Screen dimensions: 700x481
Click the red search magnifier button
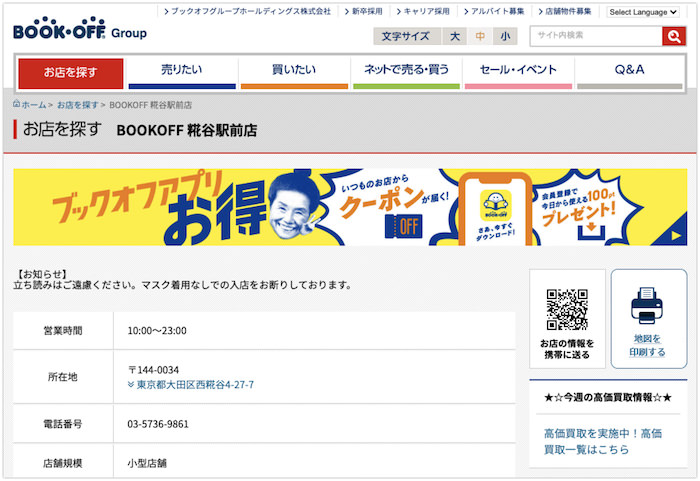674,36
